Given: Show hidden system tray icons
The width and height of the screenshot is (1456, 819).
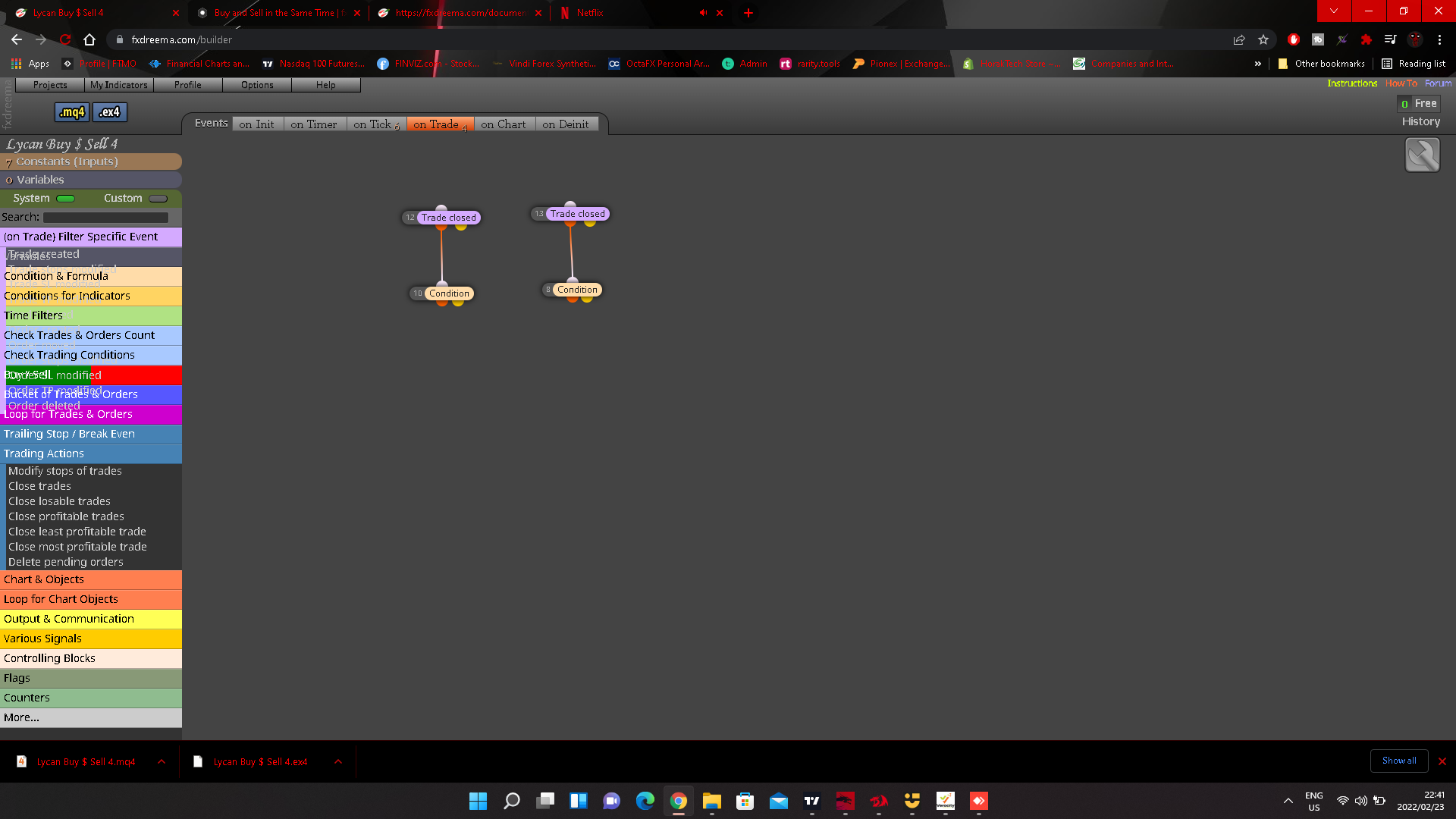Looking at the screenshot, I should tap(1288, 801).
